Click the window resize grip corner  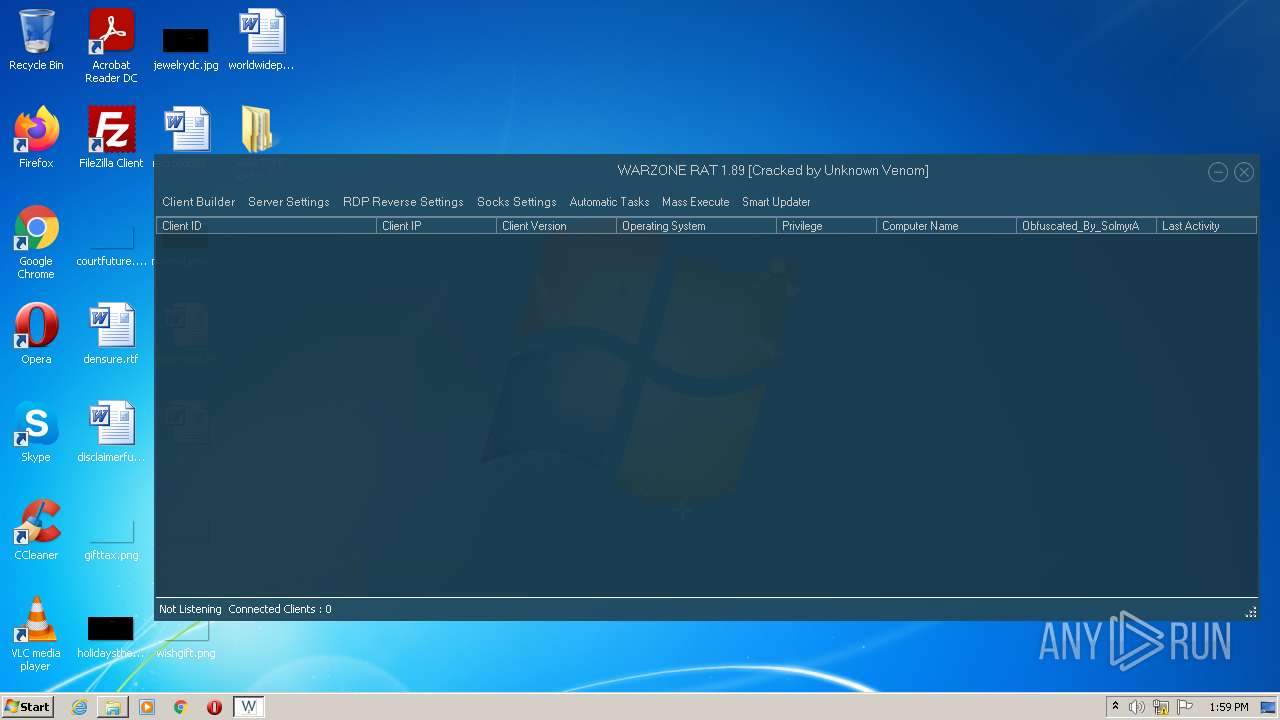(1250, 612)
